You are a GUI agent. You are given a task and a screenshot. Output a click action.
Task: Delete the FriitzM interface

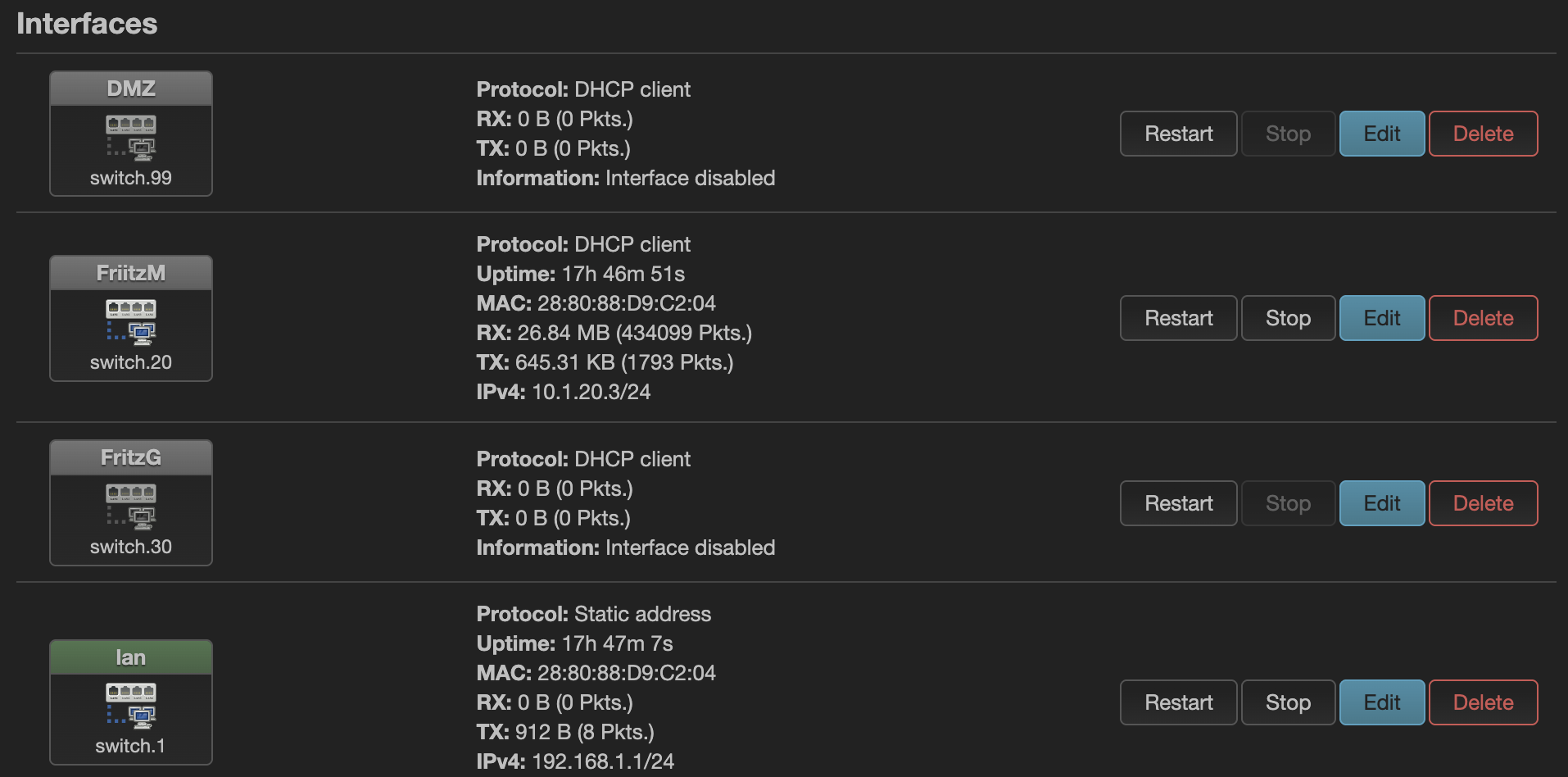pyautogui.click(x=1483, y=318)
